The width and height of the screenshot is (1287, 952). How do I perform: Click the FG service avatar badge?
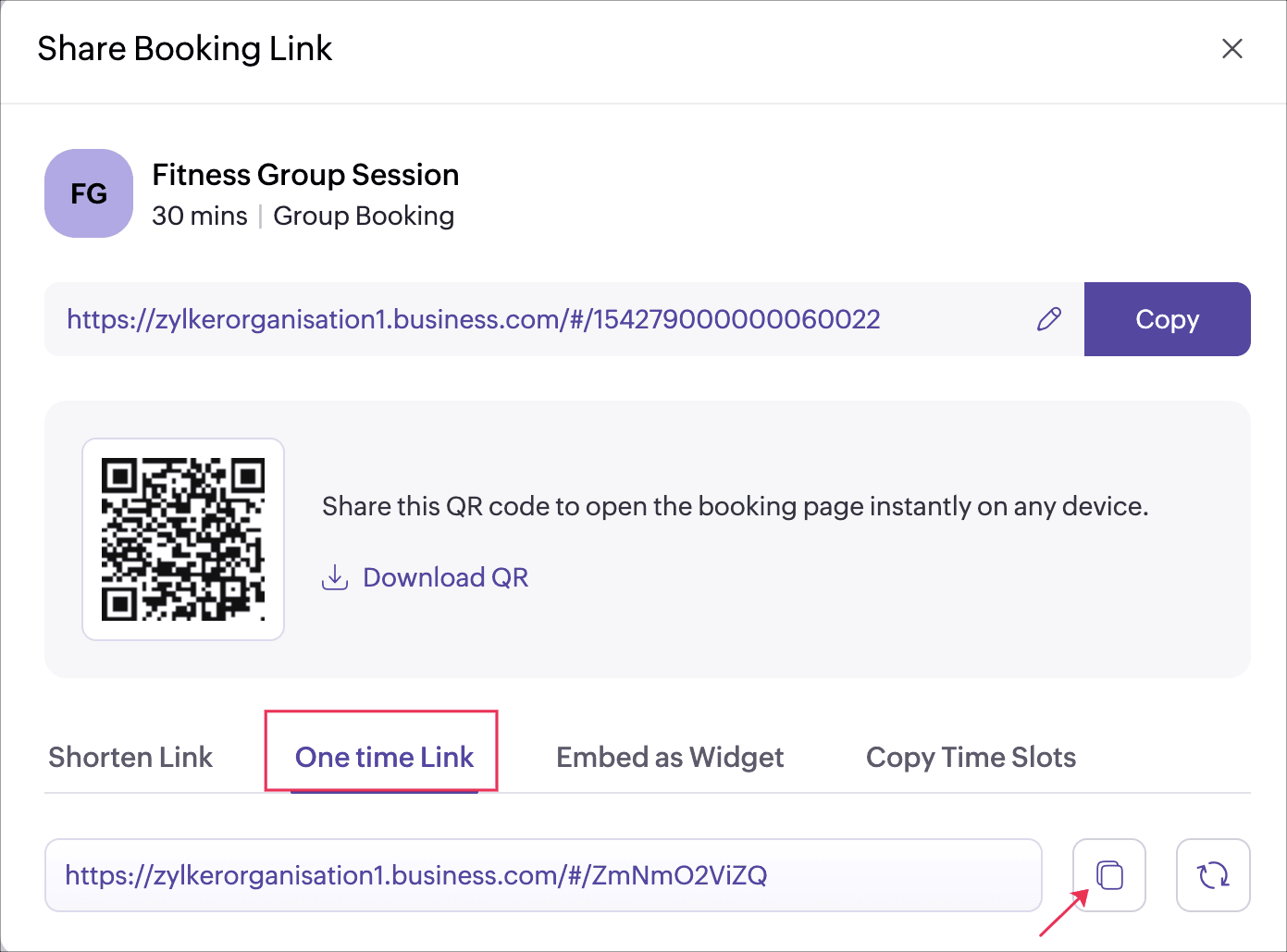[89, 193]
